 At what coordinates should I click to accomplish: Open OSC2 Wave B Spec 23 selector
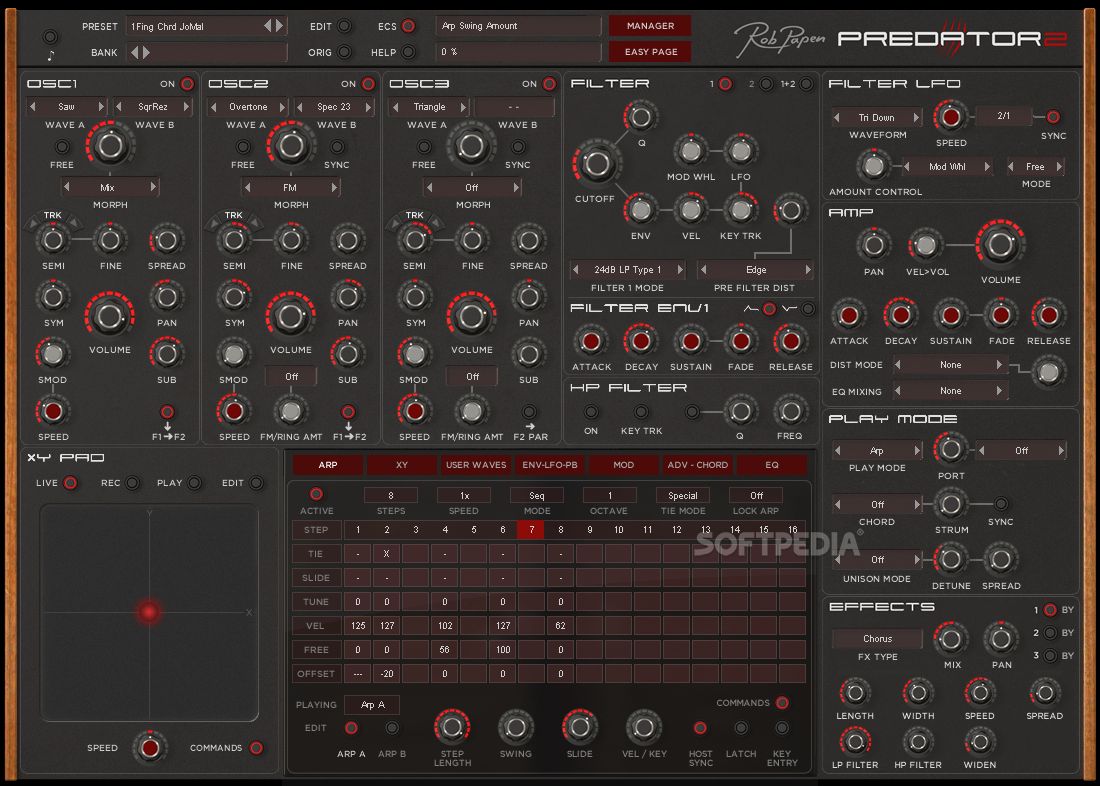[334, 107]
